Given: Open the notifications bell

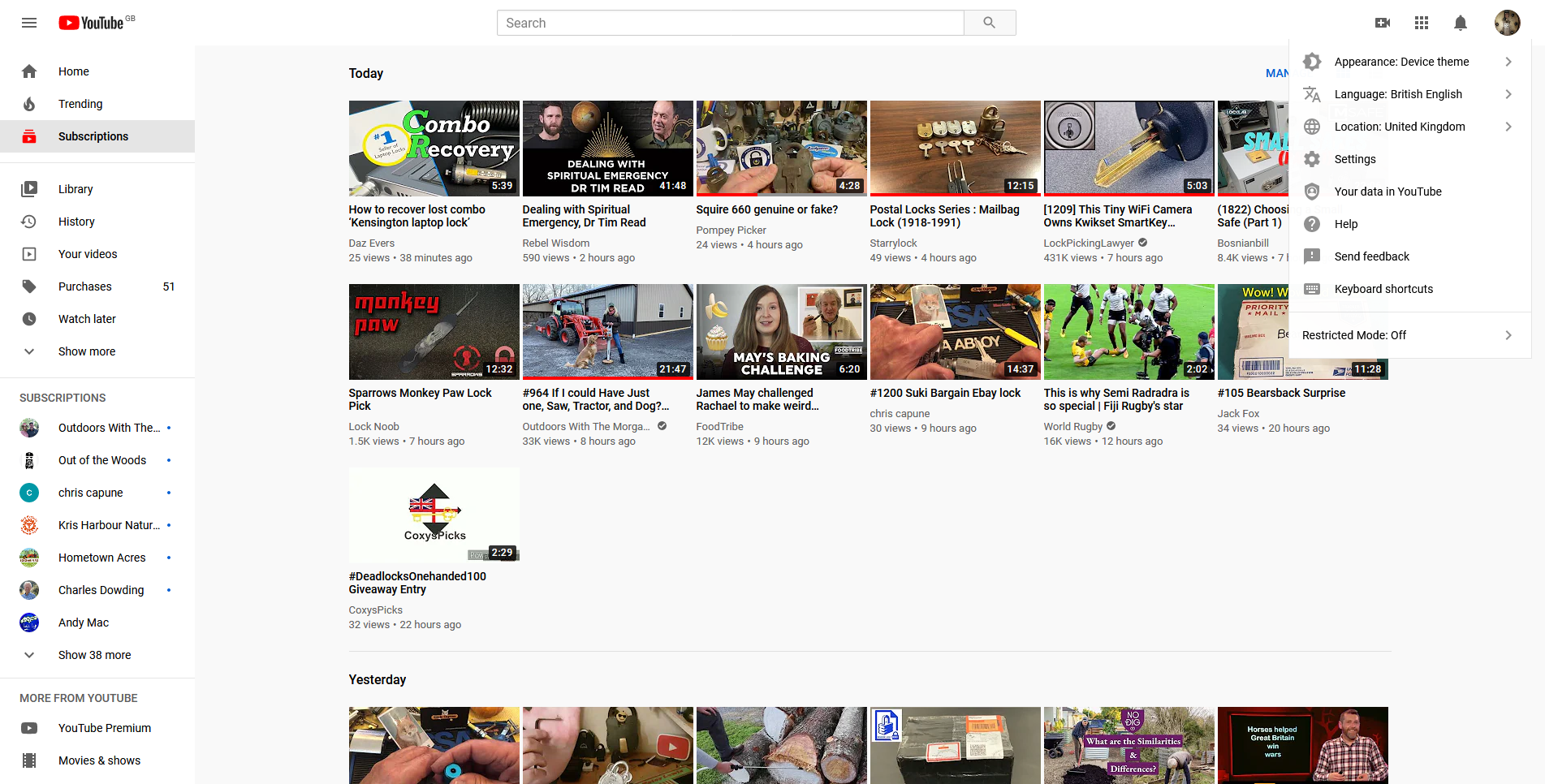Looking at the screenshot, I should [1461, 23].
